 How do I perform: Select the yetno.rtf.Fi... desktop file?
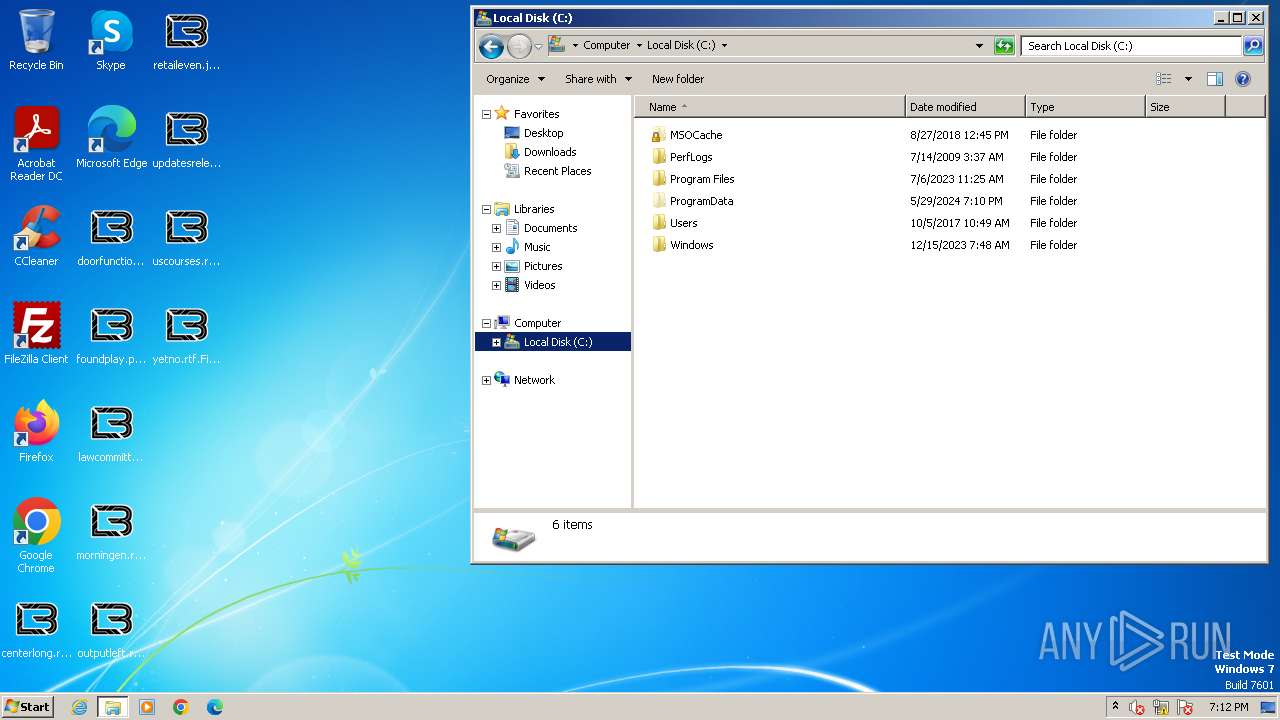(186, 334)
